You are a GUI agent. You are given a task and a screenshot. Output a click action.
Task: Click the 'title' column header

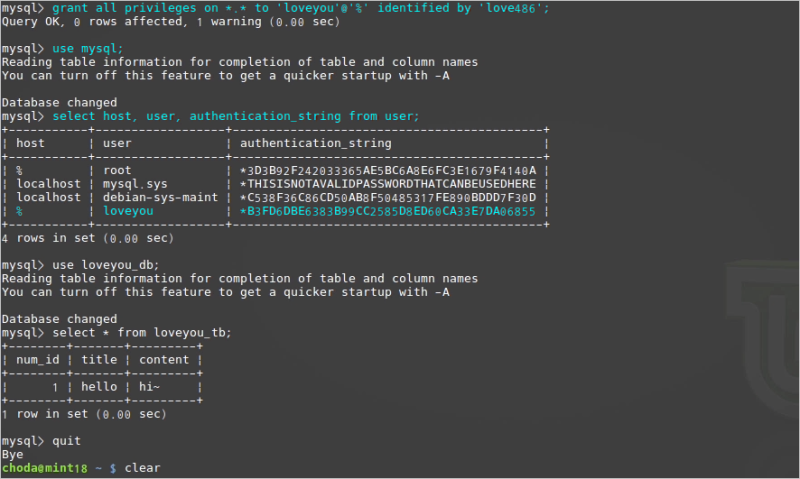[x=99, y=360]
